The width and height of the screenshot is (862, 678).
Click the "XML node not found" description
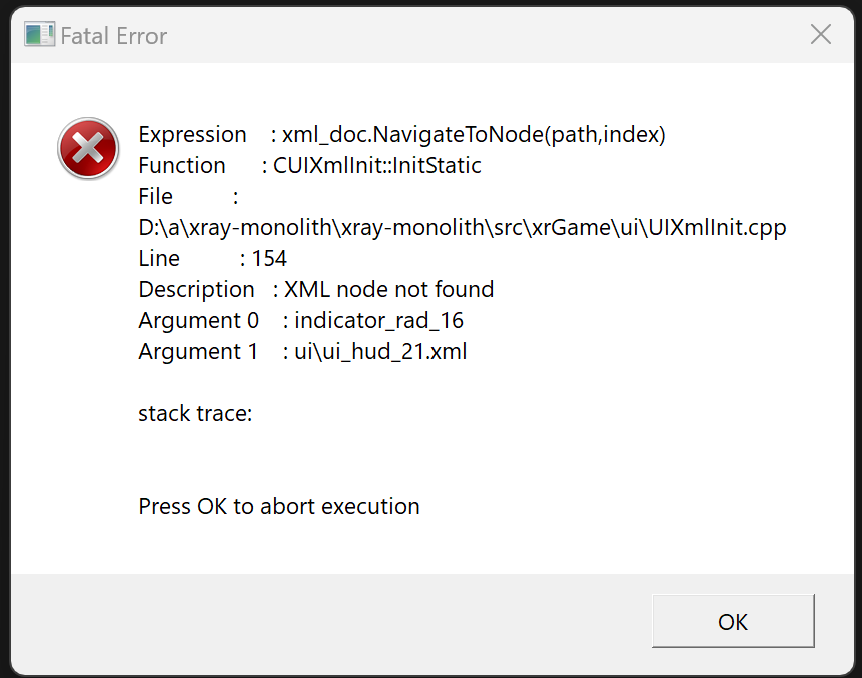pyautogui.click(x=389, y=289)
